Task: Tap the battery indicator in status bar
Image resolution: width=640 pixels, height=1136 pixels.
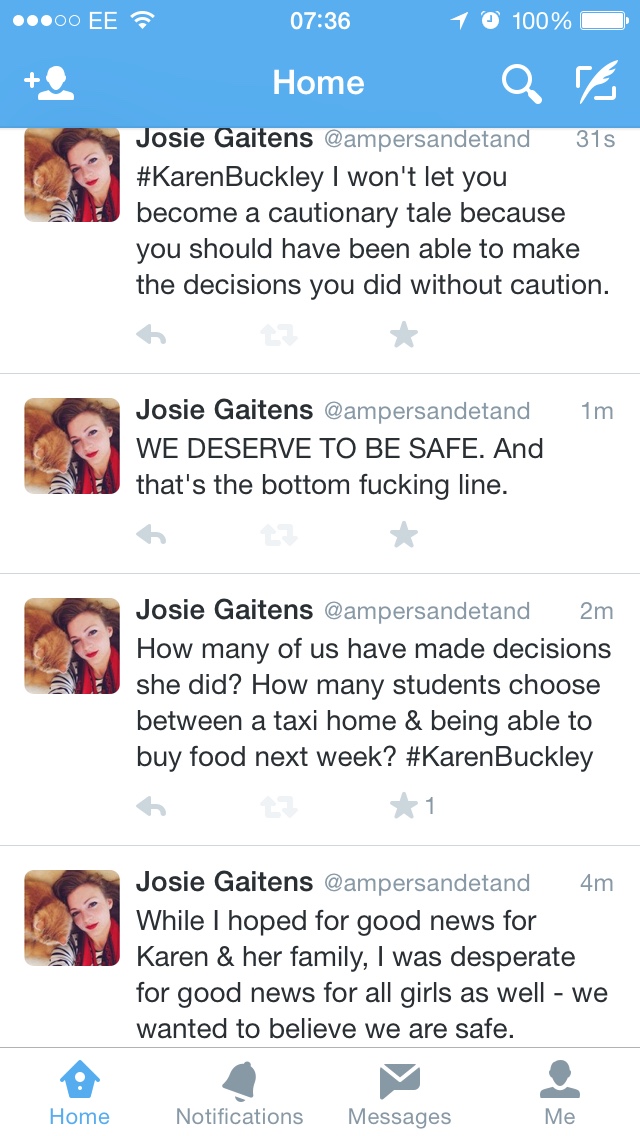Action: pyautogui.click(x=602, y=21)
